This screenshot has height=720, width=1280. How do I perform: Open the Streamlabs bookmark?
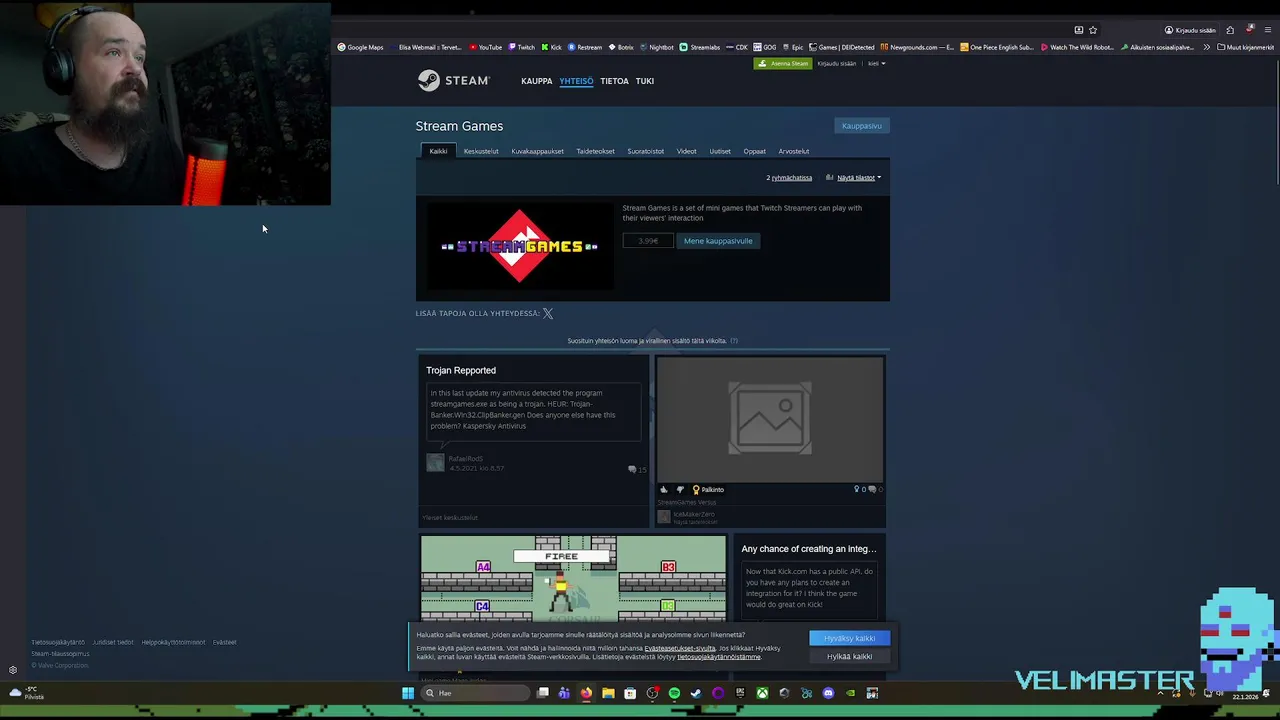(x=699, y=47)
